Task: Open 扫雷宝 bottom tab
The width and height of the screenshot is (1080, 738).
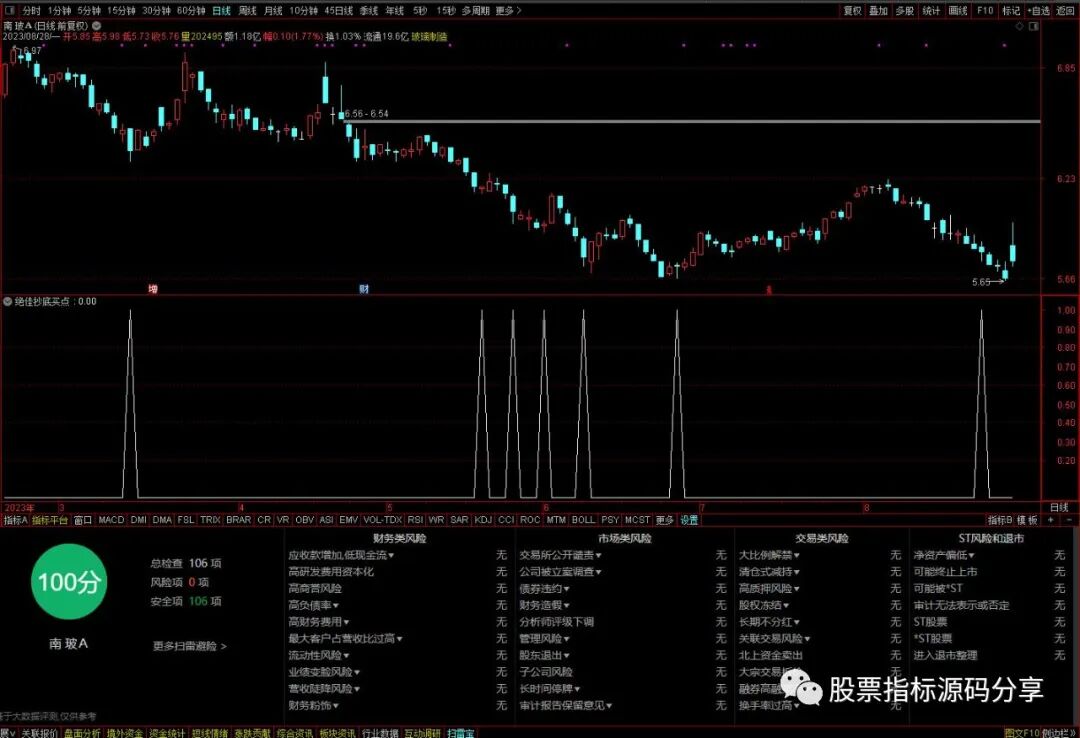Action: 460,733
